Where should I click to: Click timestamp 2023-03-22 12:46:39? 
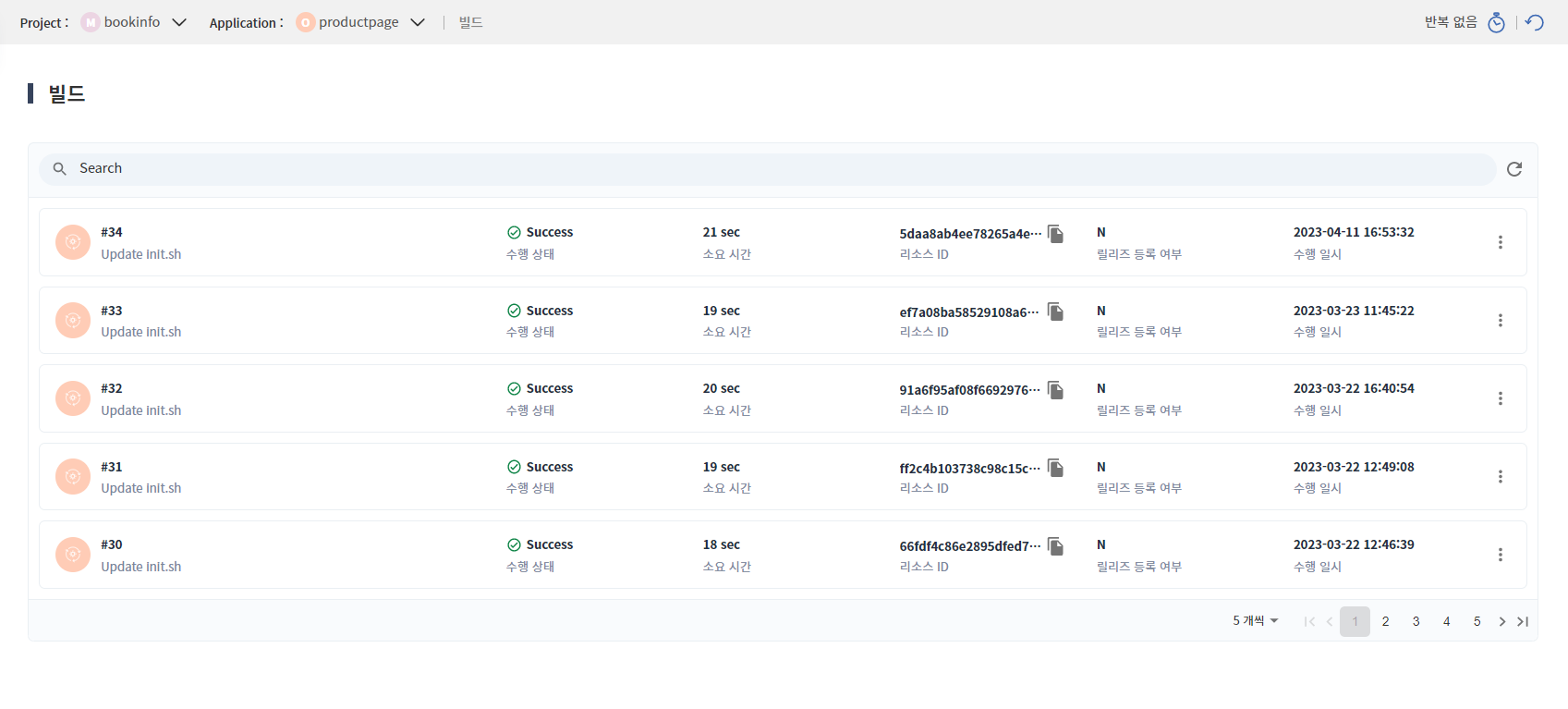1354,544
